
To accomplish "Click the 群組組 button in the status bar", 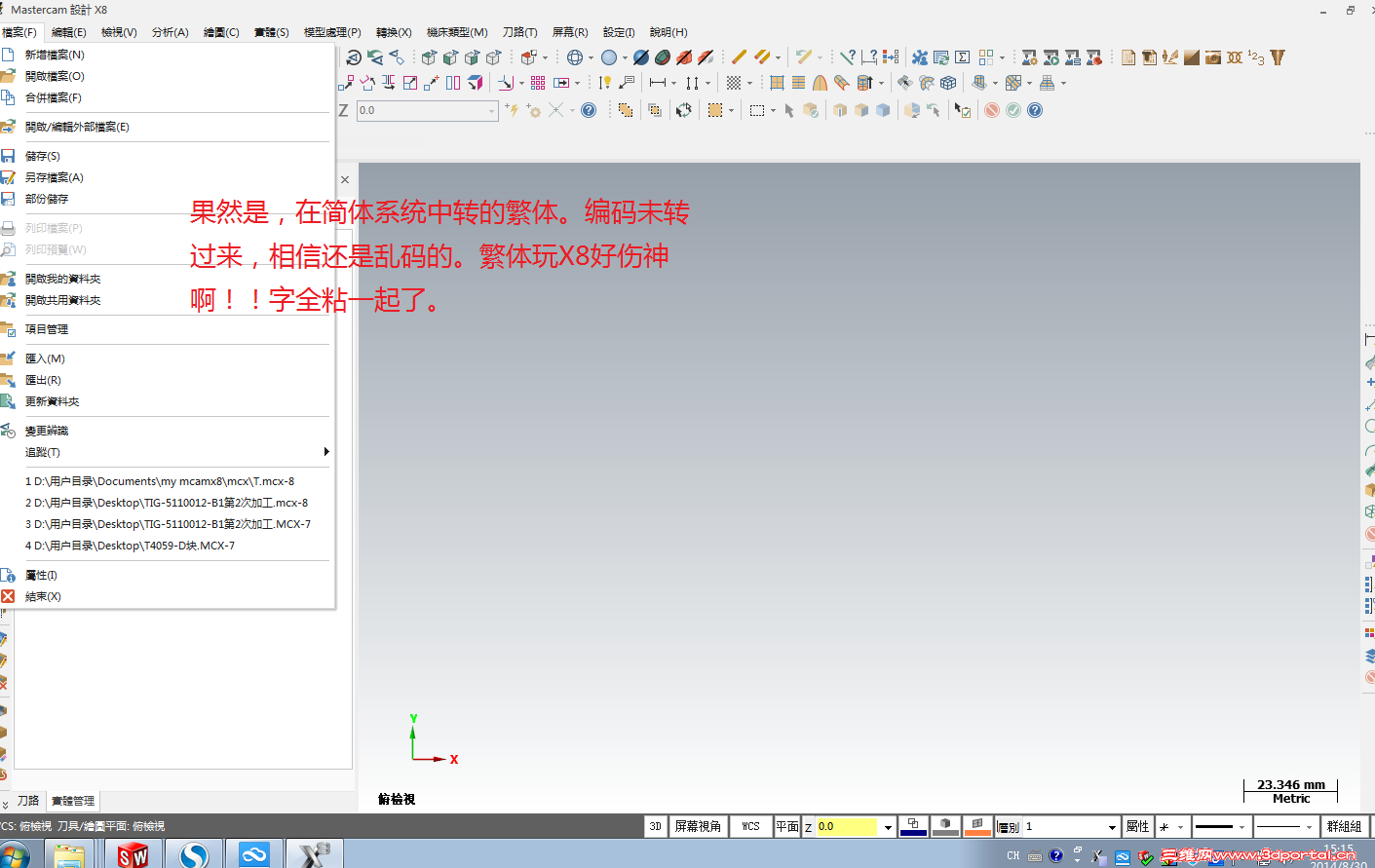I will 1344,826.
